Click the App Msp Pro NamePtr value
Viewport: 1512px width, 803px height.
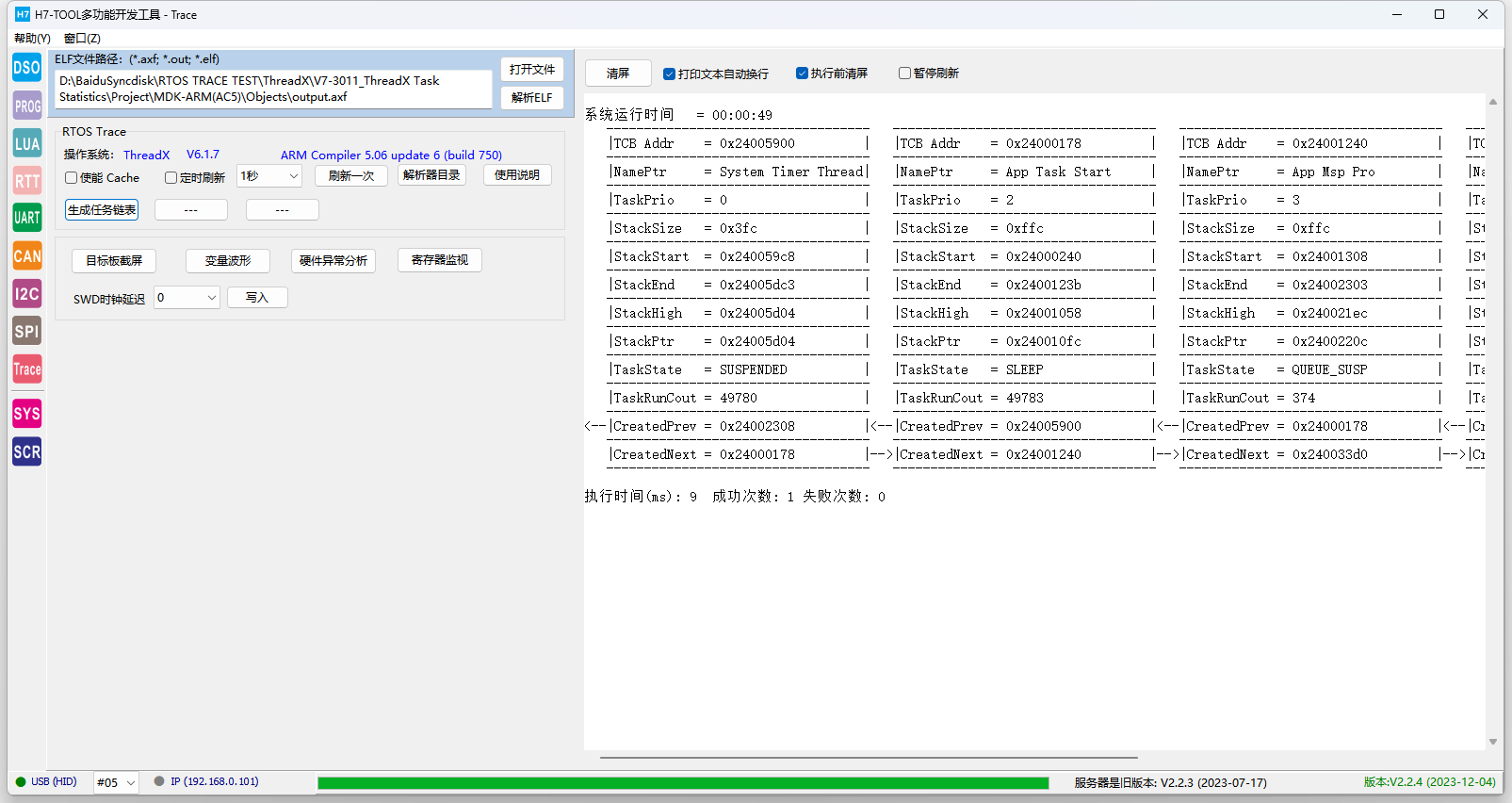tap(1334, 172)
